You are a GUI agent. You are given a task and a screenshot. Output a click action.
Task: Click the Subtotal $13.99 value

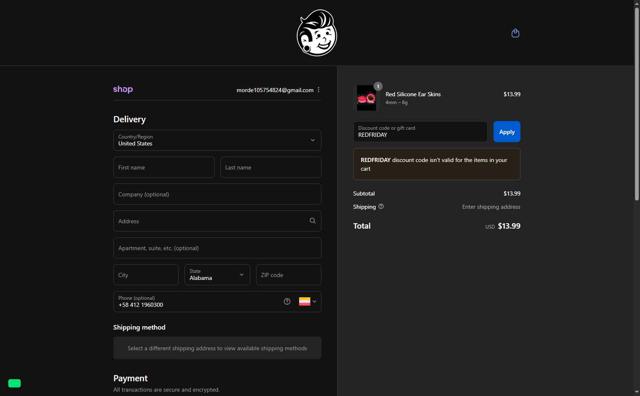point(512,194)
